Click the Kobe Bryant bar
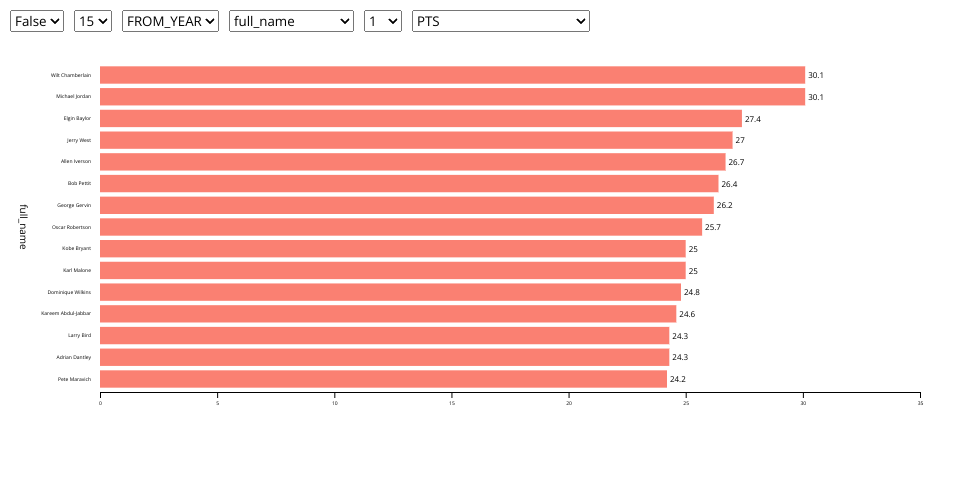The image size is (960, 500). [x=393, y=249]
